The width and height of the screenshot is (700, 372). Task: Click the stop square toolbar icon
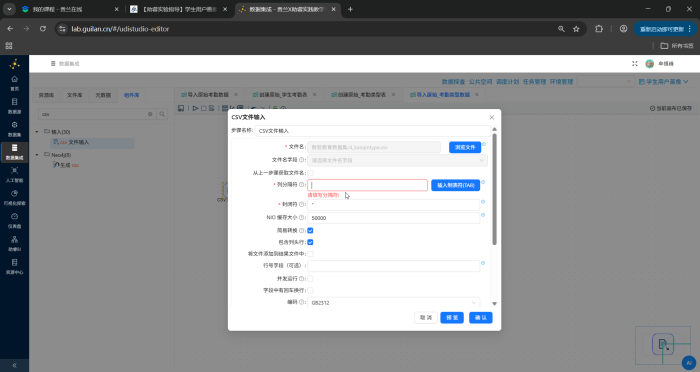(x=204, y=108)
